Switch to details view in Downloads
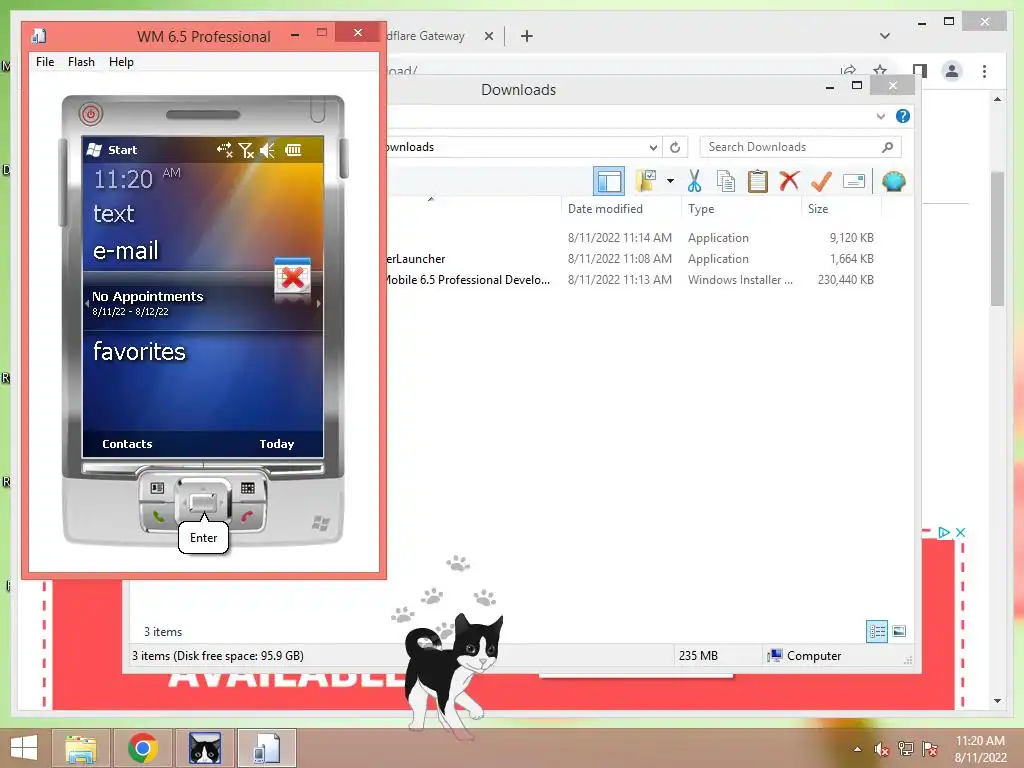1024x768 pixels. point(876,631)
